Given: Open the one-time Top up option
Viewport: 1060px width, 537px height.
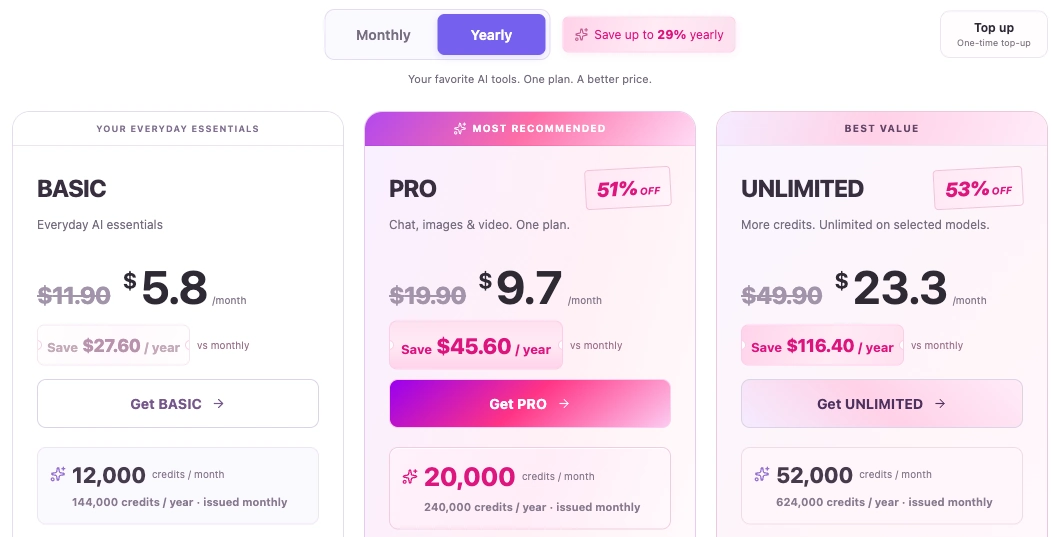Looking at the screenshot, I should pos(994,34).
